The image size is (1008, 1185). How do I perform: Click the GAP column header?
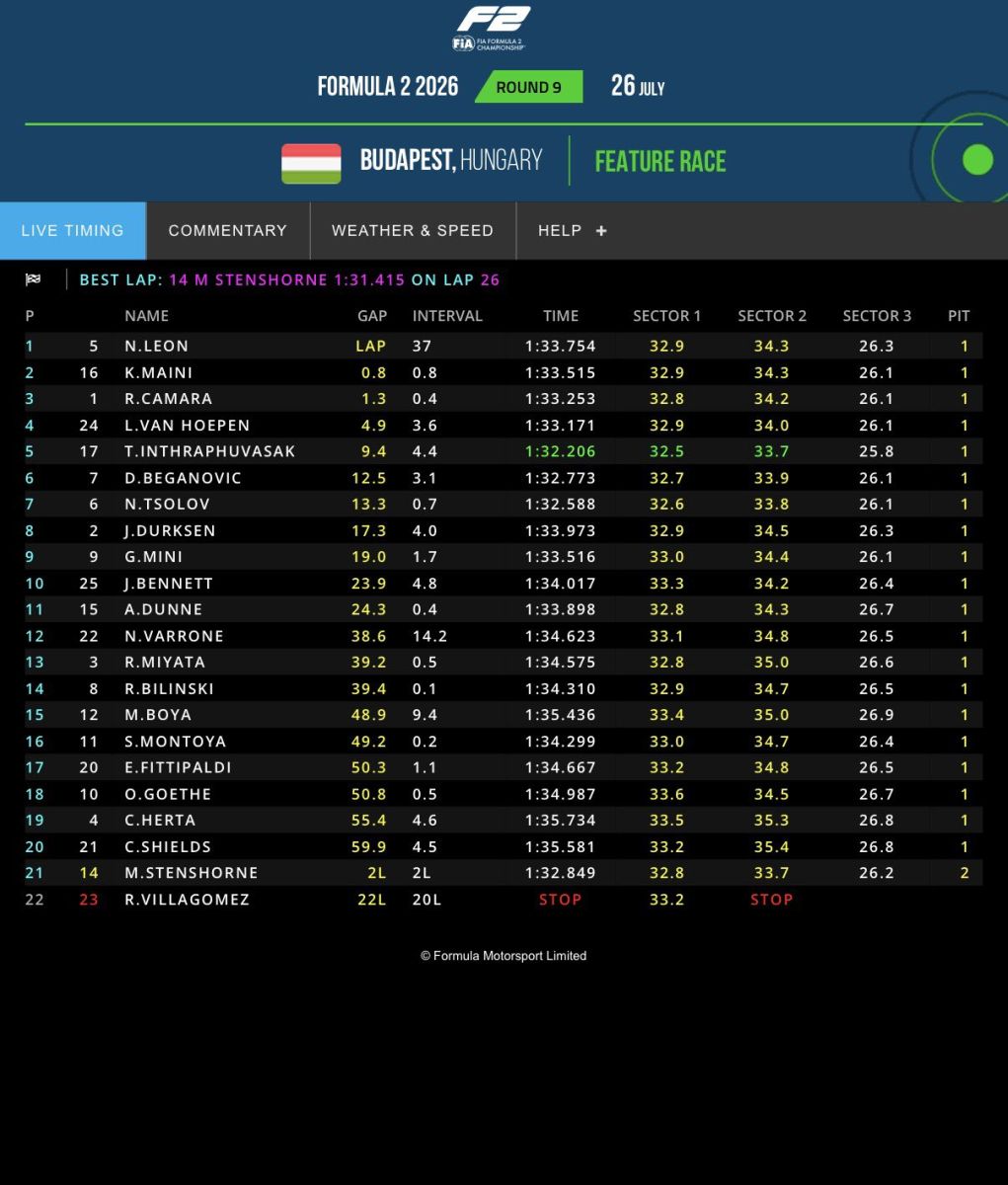tap(372, 316)
